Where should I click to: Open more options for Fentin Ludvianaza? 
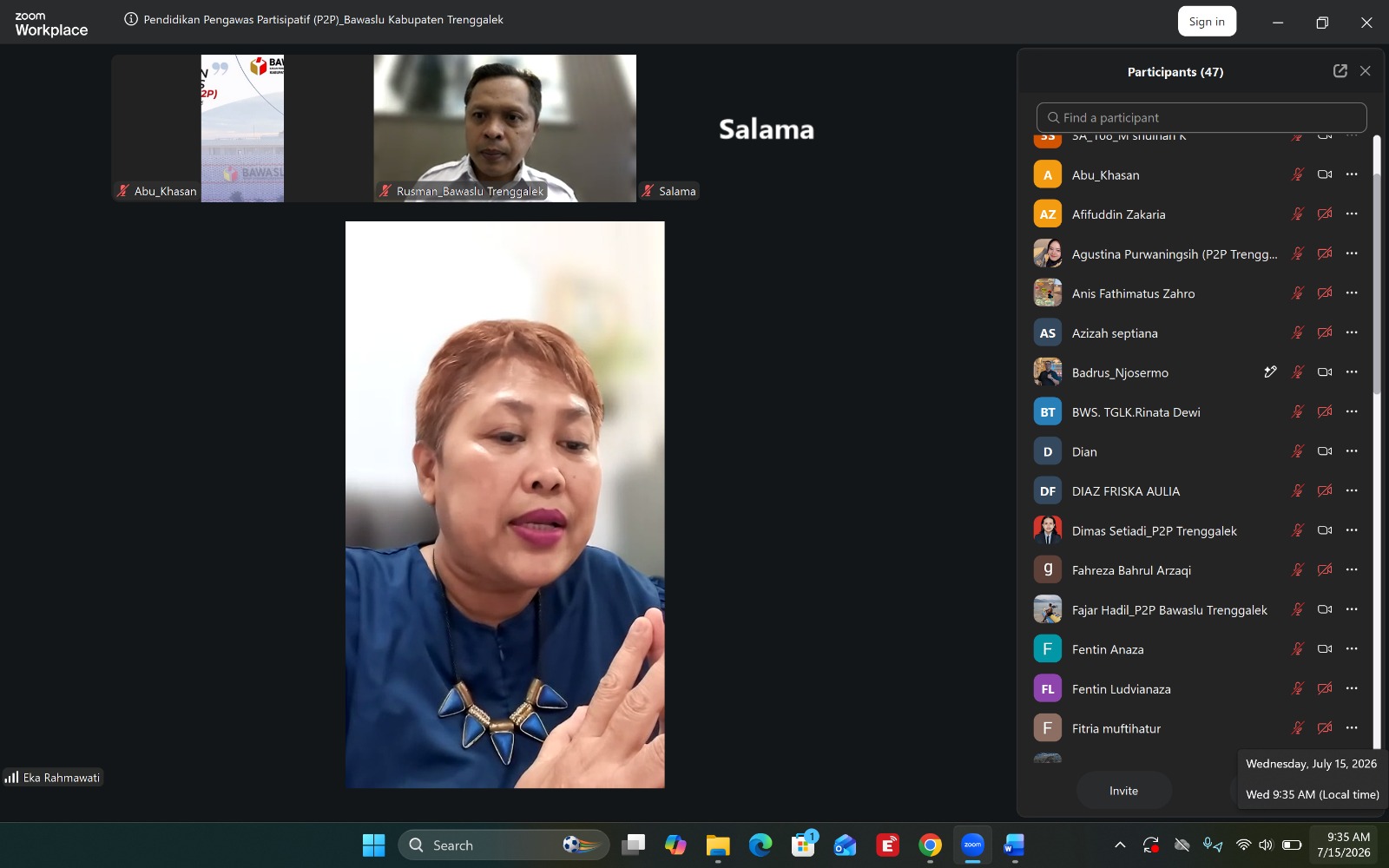[x=1352, y=689]
